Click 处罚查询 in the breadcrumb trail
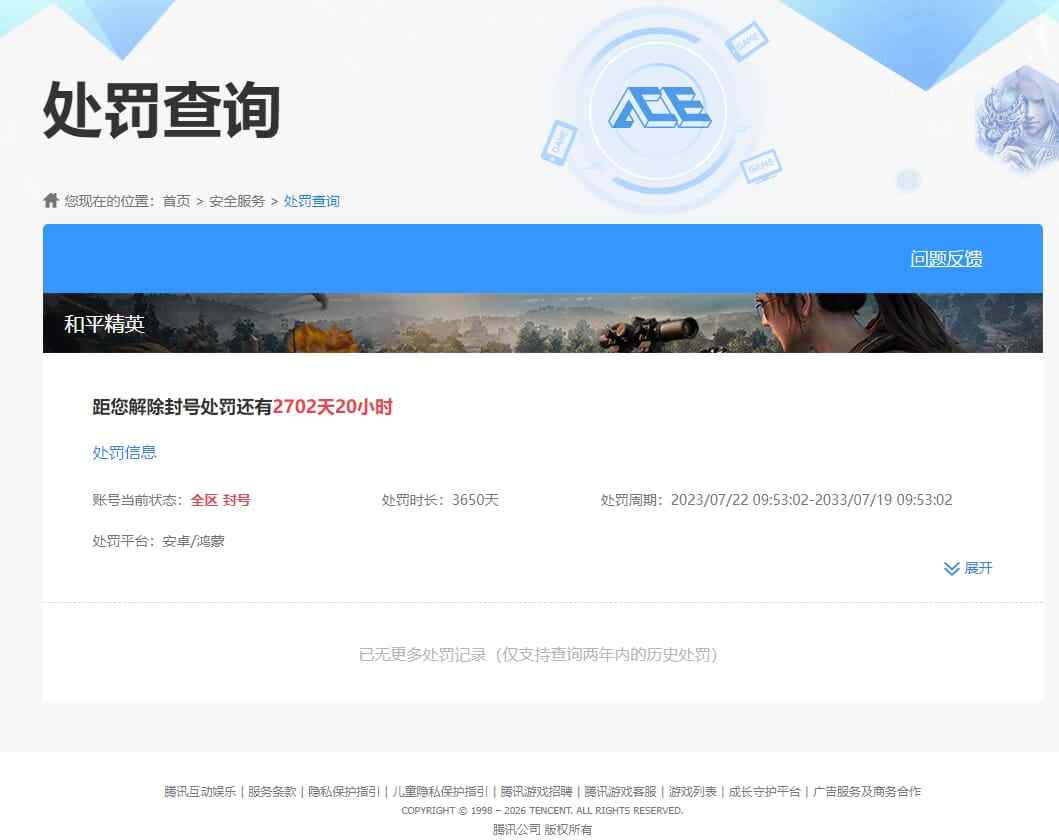Screen dimensions: 1059x840 pyautogui.click(x=311, y=200)
